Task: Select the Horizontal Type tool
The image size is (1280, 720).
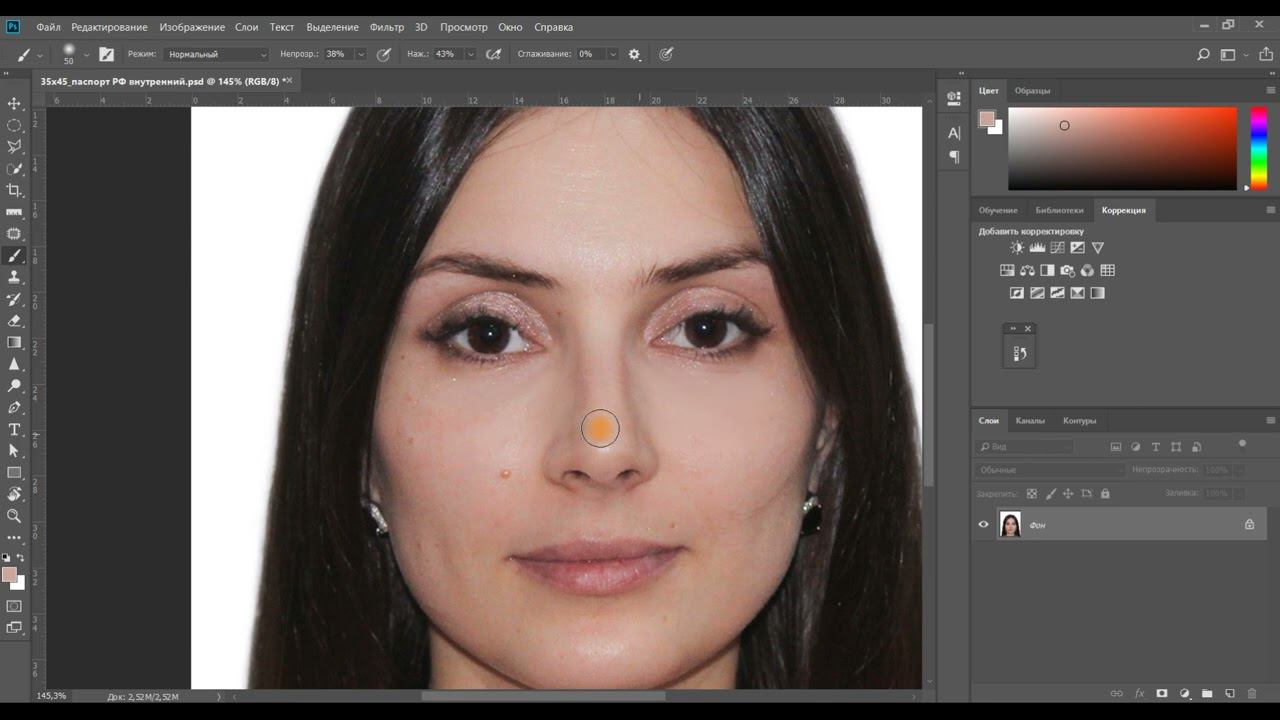Action: click(14, 429)
